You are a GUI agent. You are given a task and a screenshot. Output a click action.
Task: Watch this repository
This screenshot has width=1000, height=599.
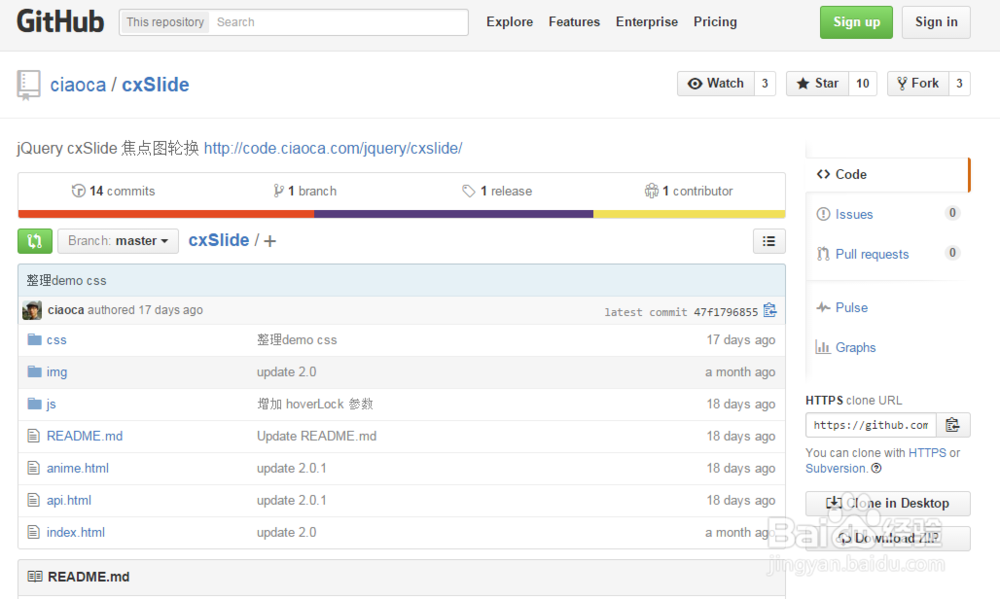716,84
